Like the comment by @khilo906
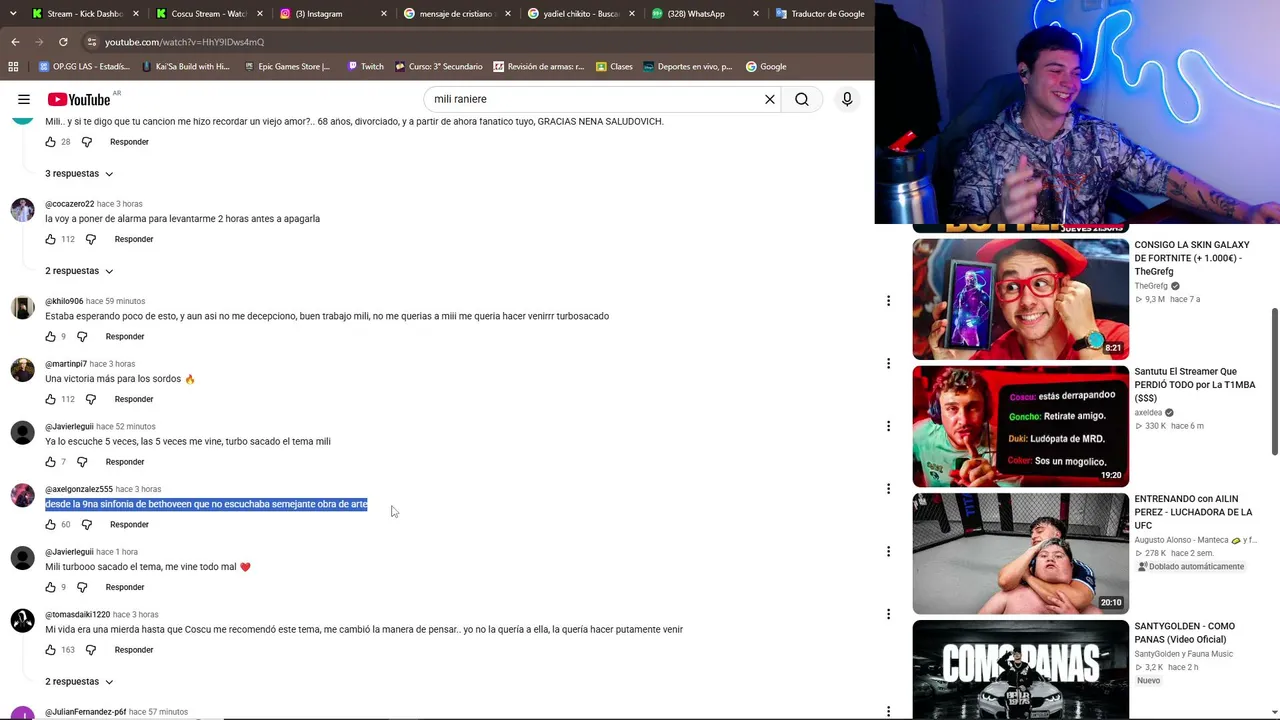This screenshot has width=1280, height=720. [51, 337]
